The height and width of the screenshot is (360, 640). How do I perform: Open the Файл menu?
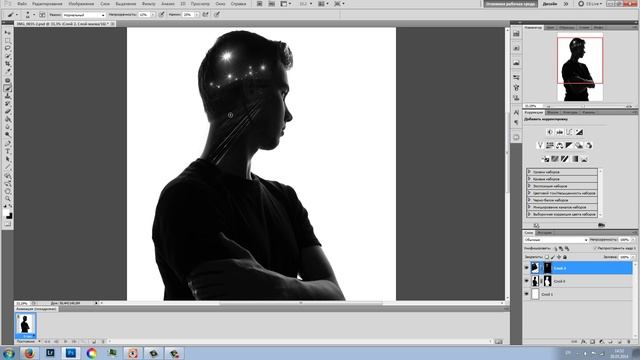[x=22, y=4]
